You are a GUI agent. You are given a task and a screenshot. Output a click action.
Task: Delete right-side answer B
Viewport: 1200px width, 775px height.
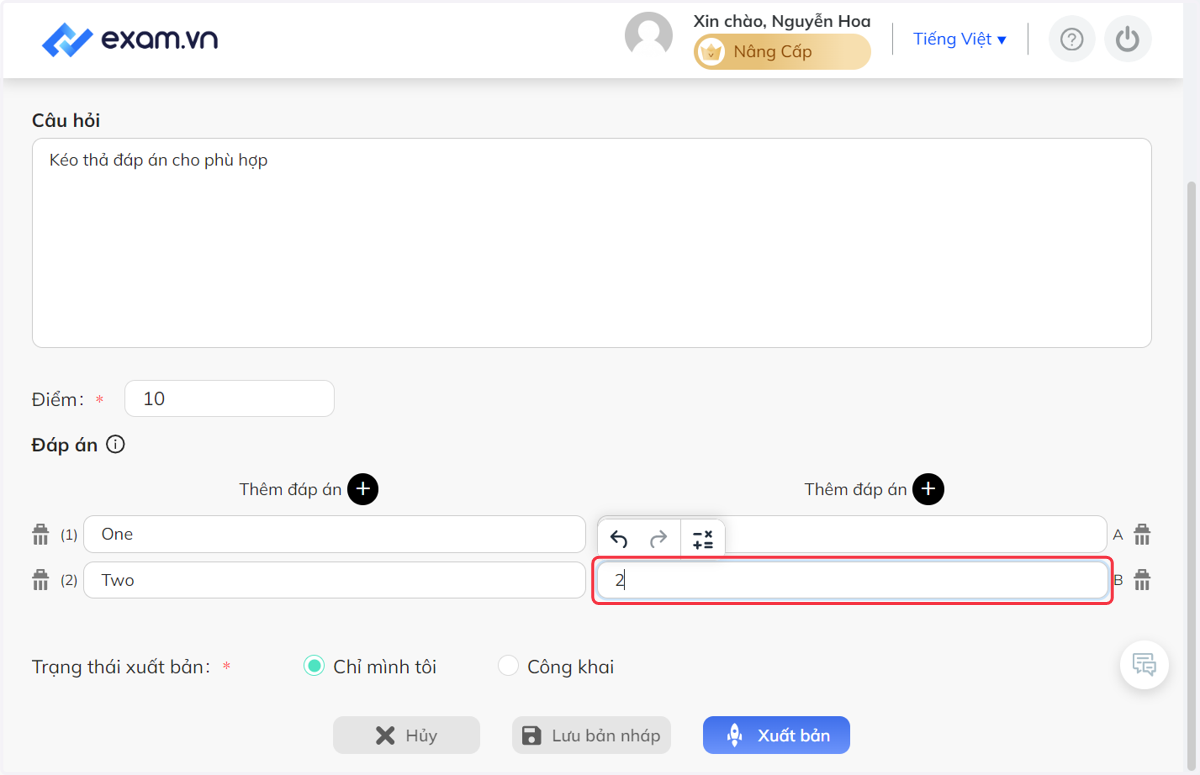coord(1142,580)
